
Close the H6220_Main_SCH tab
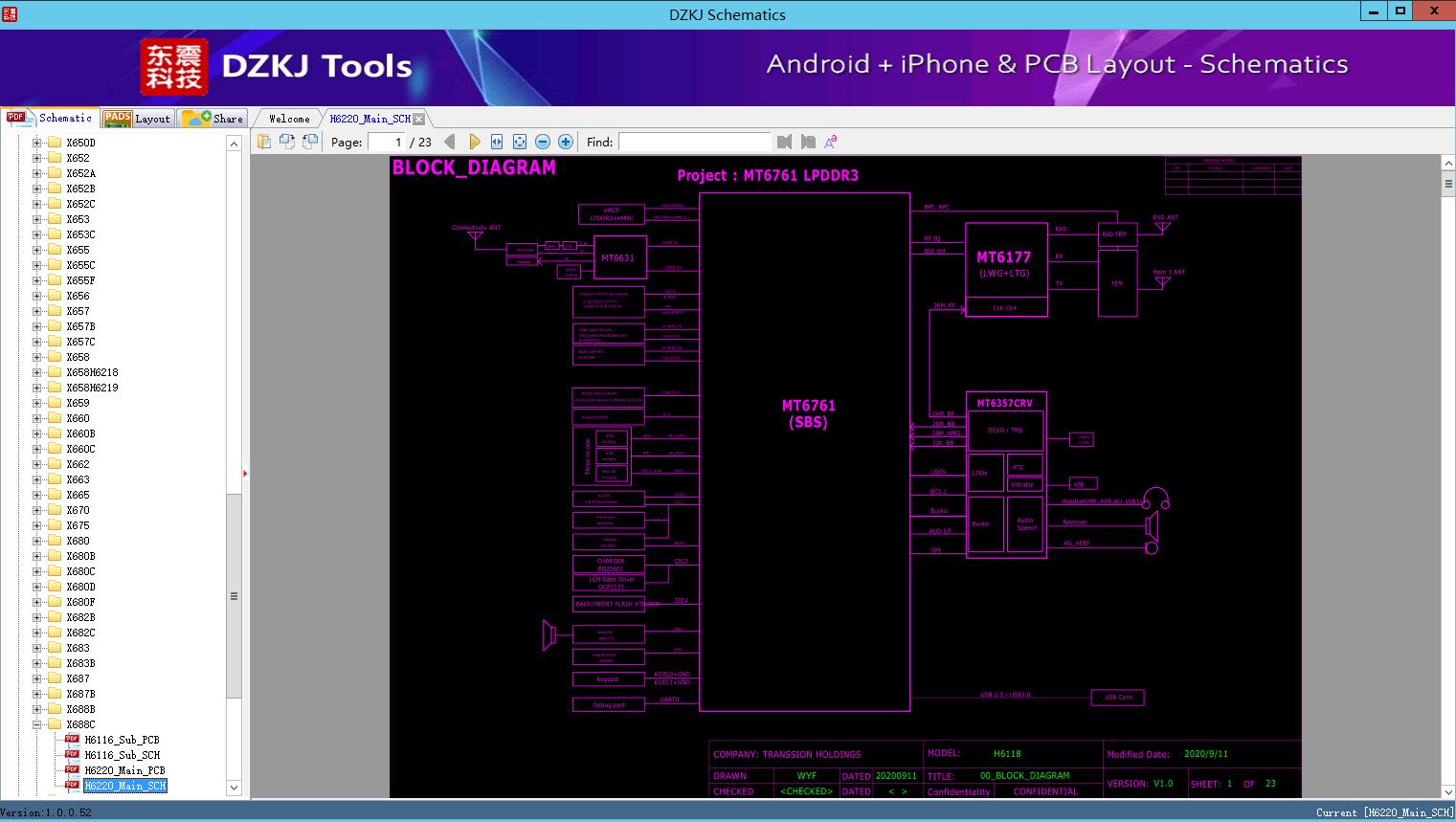point(419,119)
